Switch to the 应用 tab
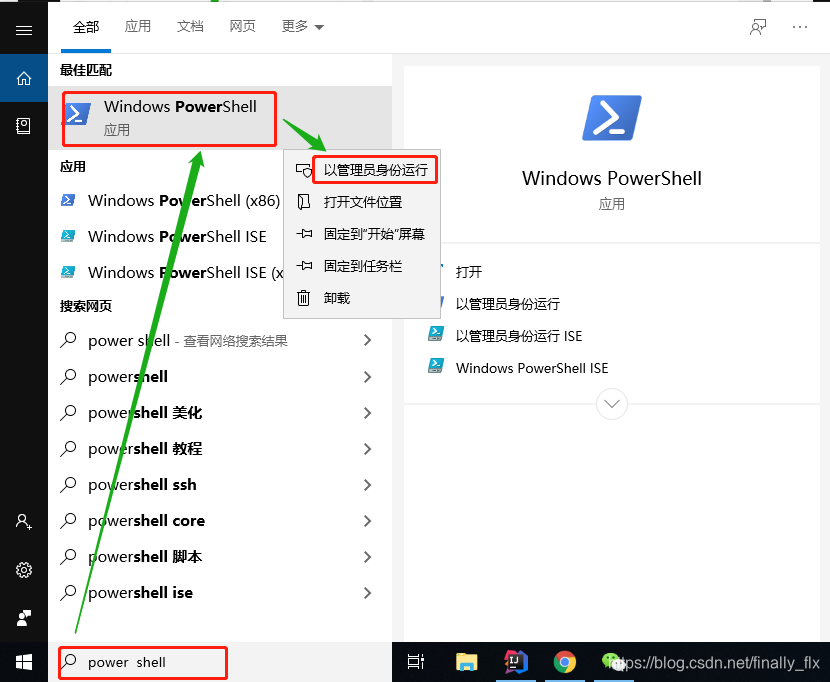 point(138,26)
